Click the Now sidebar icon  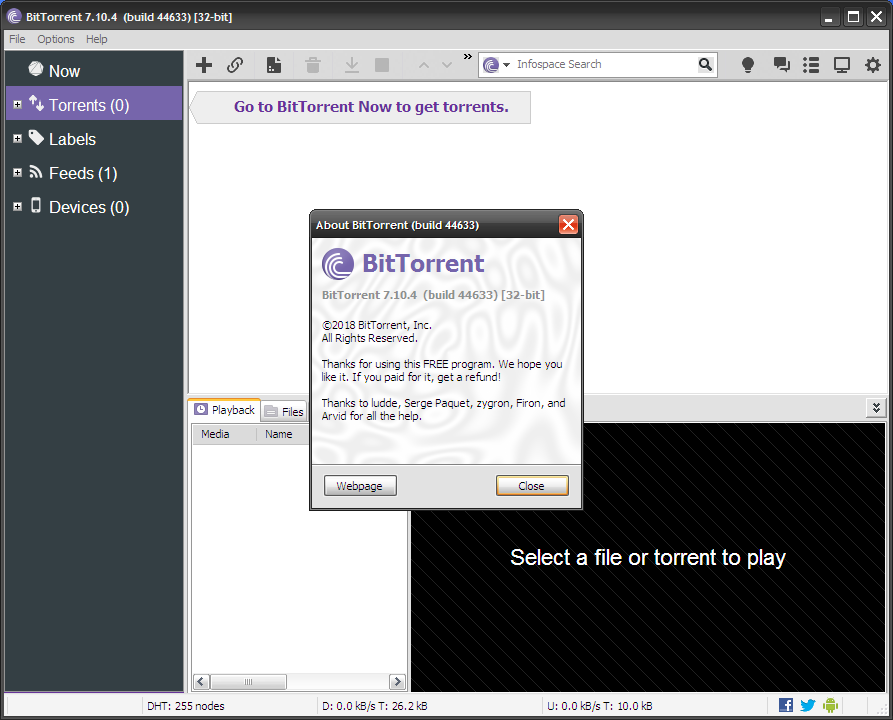pos(36,69)
